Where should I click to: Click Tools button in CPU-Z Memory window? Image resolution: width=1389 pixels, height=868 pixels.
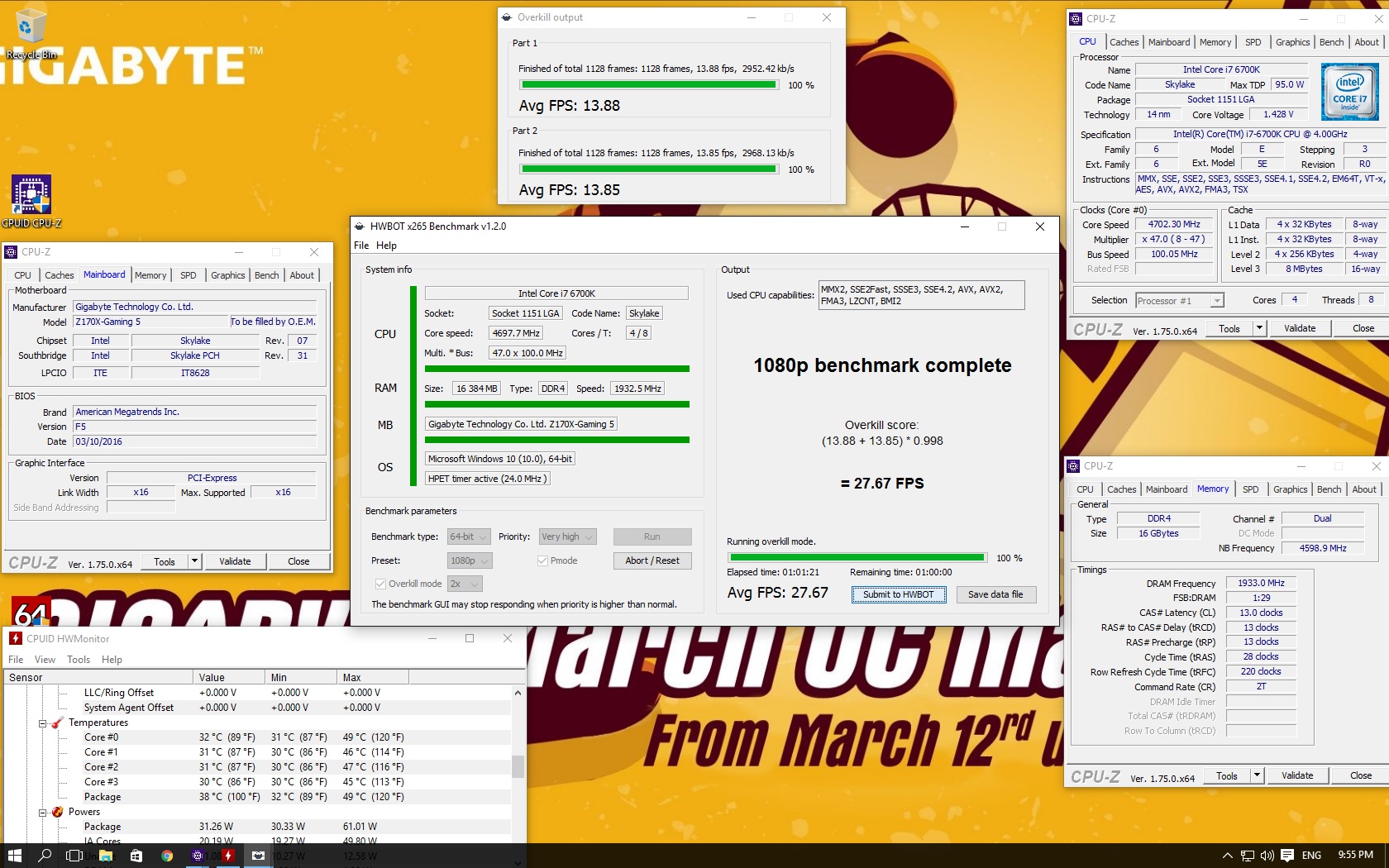1227,775
